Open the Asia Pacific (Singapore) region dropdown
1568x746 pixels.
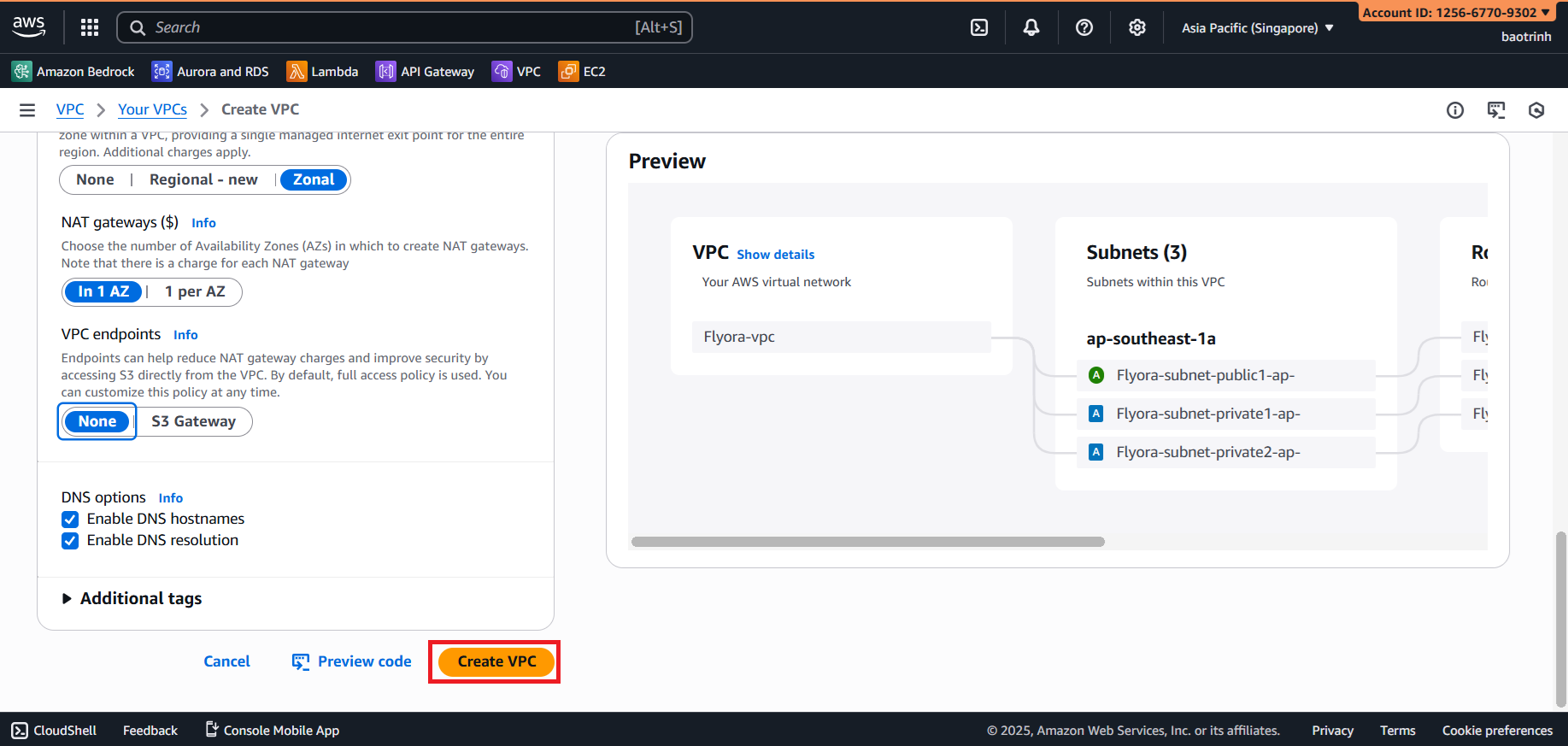[x=1257, y=28]
